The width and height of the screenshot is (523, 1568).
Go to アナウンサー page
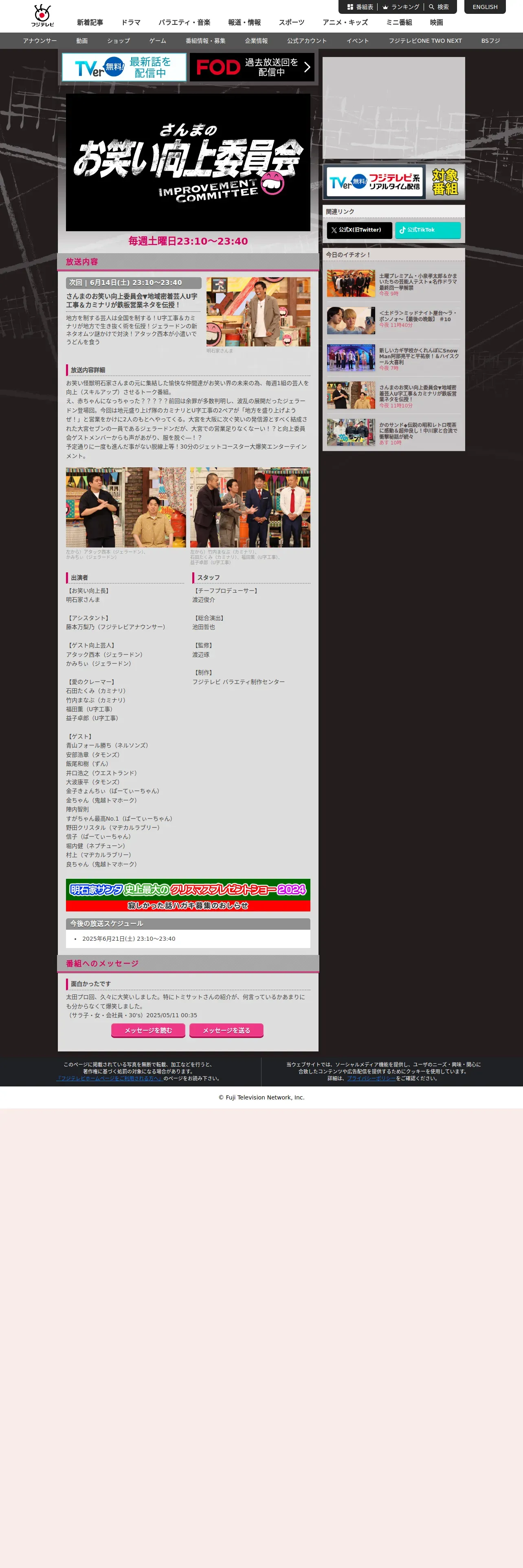[40, 41]
